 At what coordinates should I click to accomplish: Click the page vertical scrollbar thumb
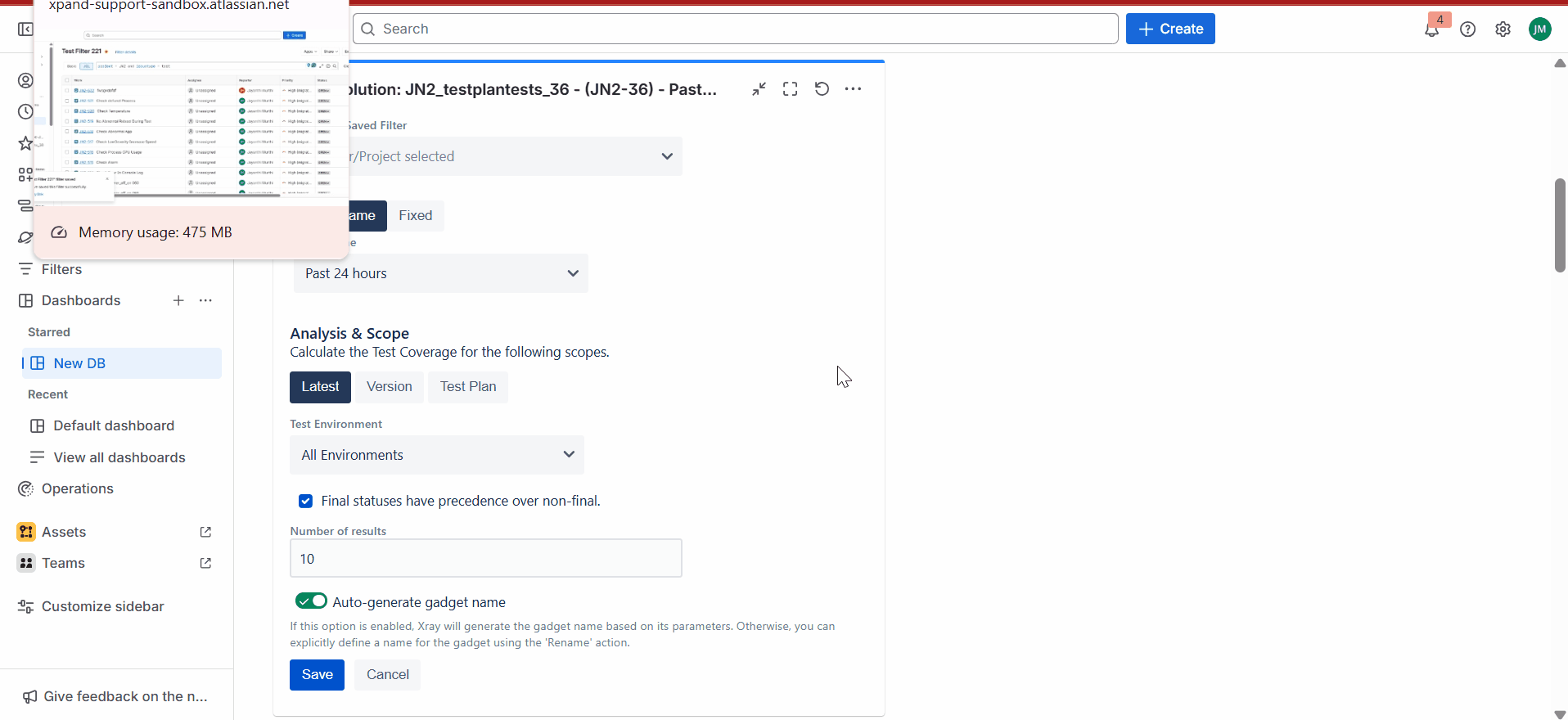[x=1560, y=225]
